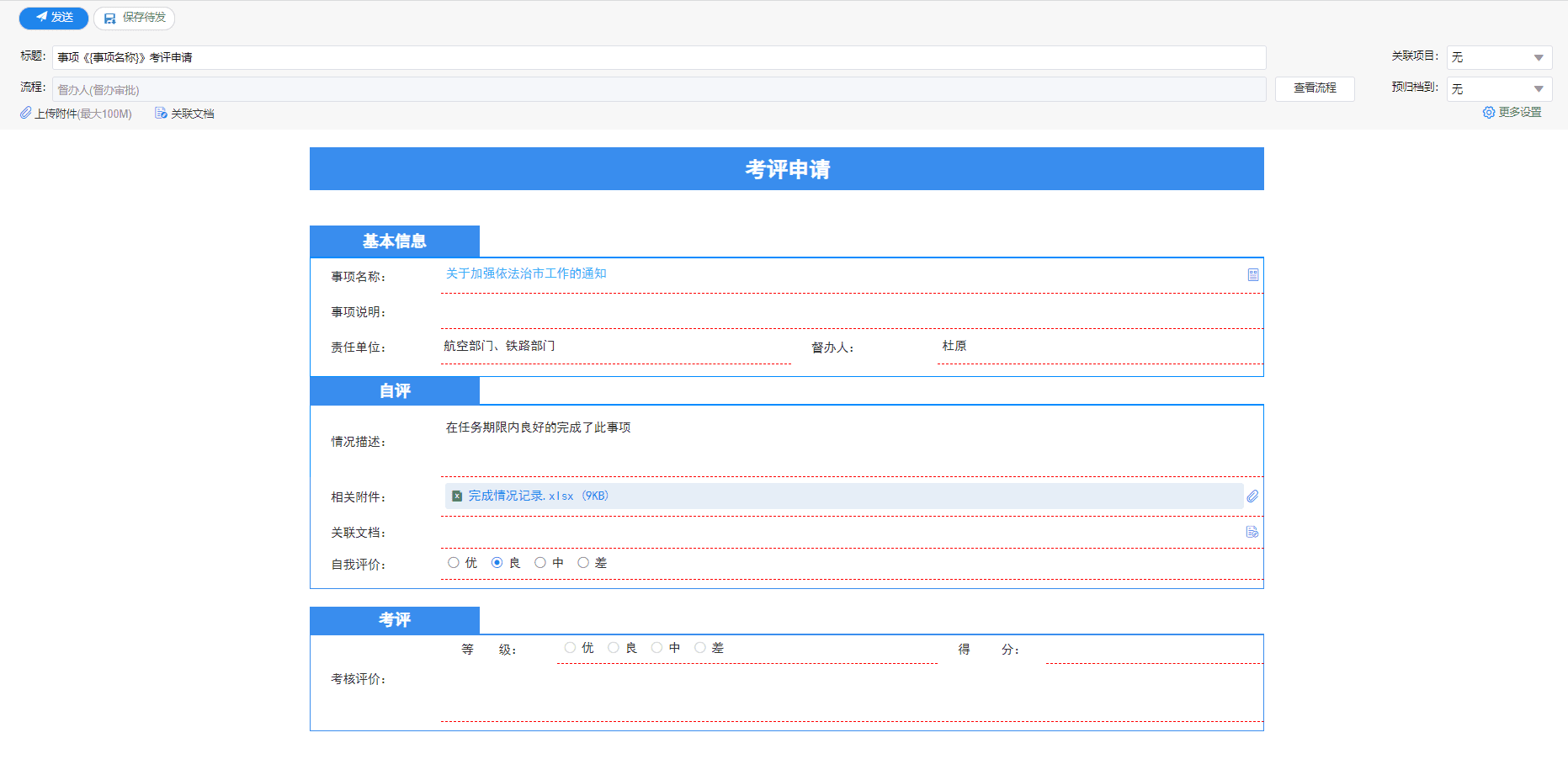Click the 事项说明 input field
This screenshot has width=1568, height=759.
pos(852,312)
